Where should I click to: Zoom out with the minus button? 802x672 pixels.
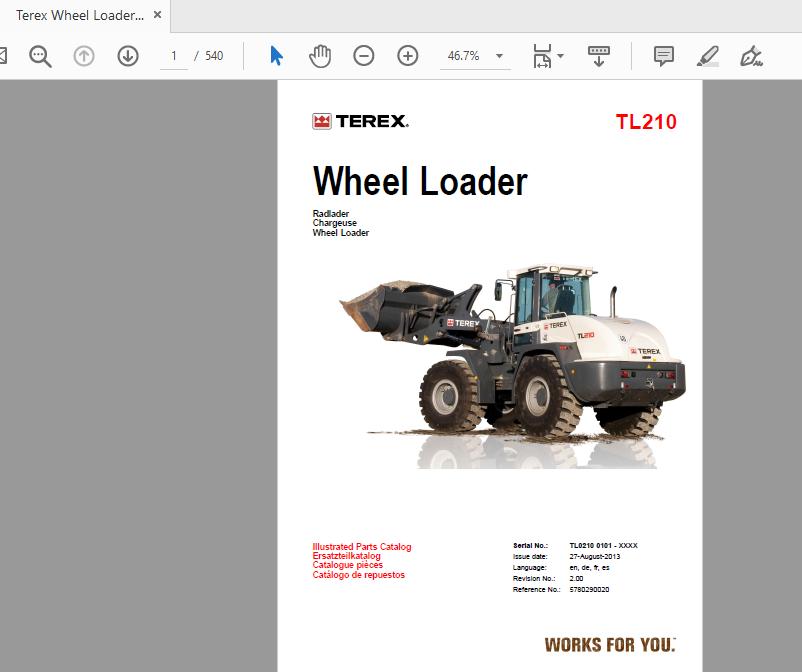coord(364,56)
